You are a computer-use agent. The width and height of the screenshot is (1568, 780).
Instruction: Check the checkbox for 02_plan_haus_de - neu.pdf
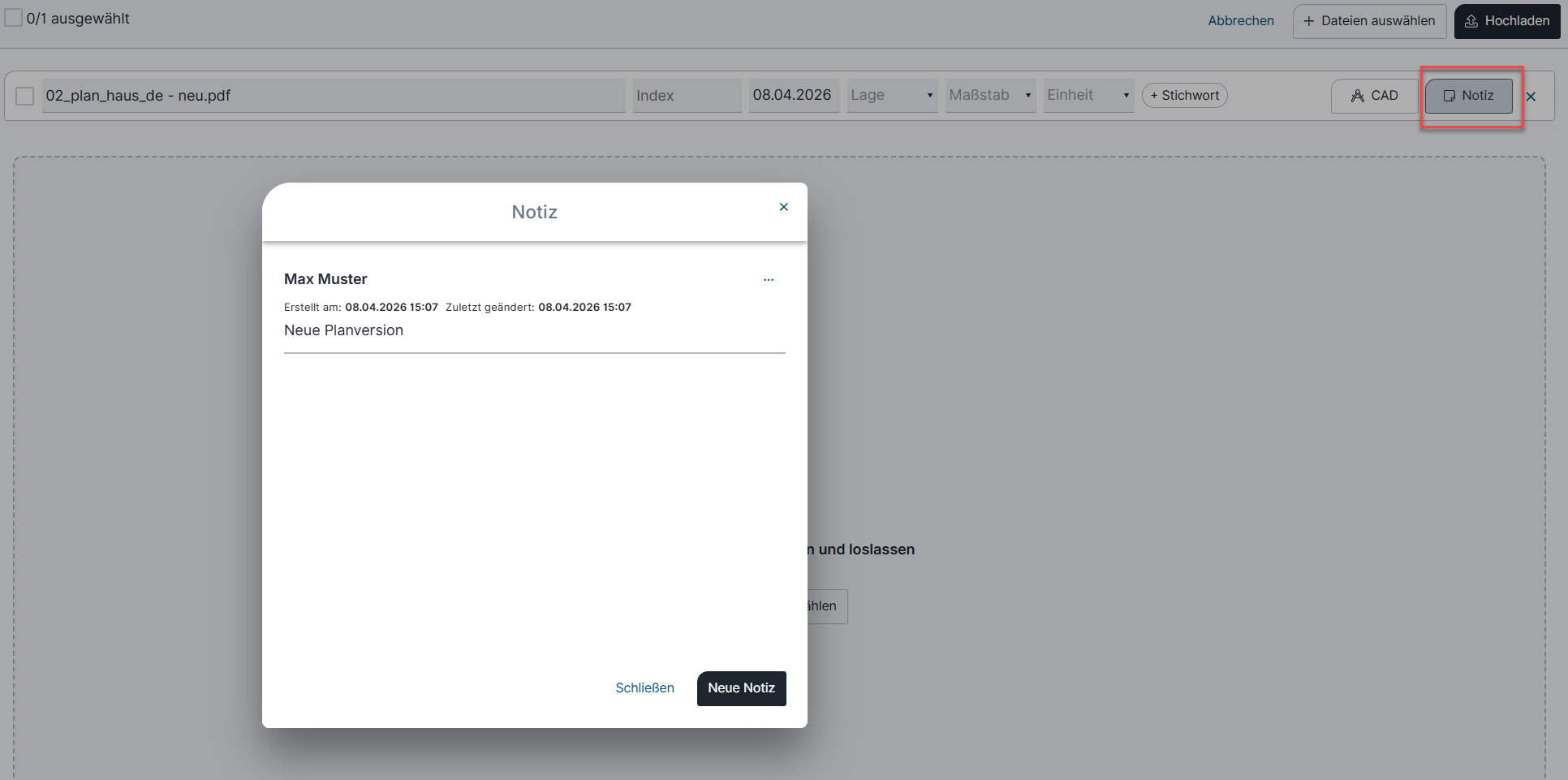[x=25, y=96]
